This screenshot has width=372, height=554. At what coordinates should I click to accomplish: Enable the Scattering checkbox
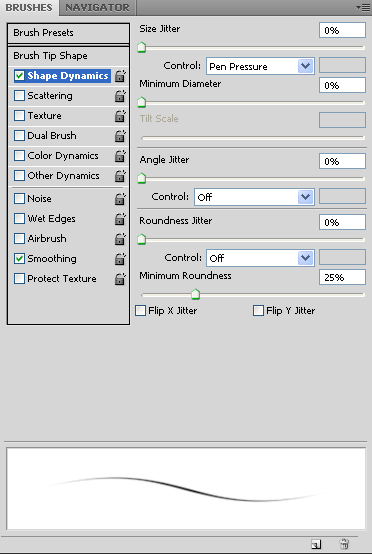[19, 96]
